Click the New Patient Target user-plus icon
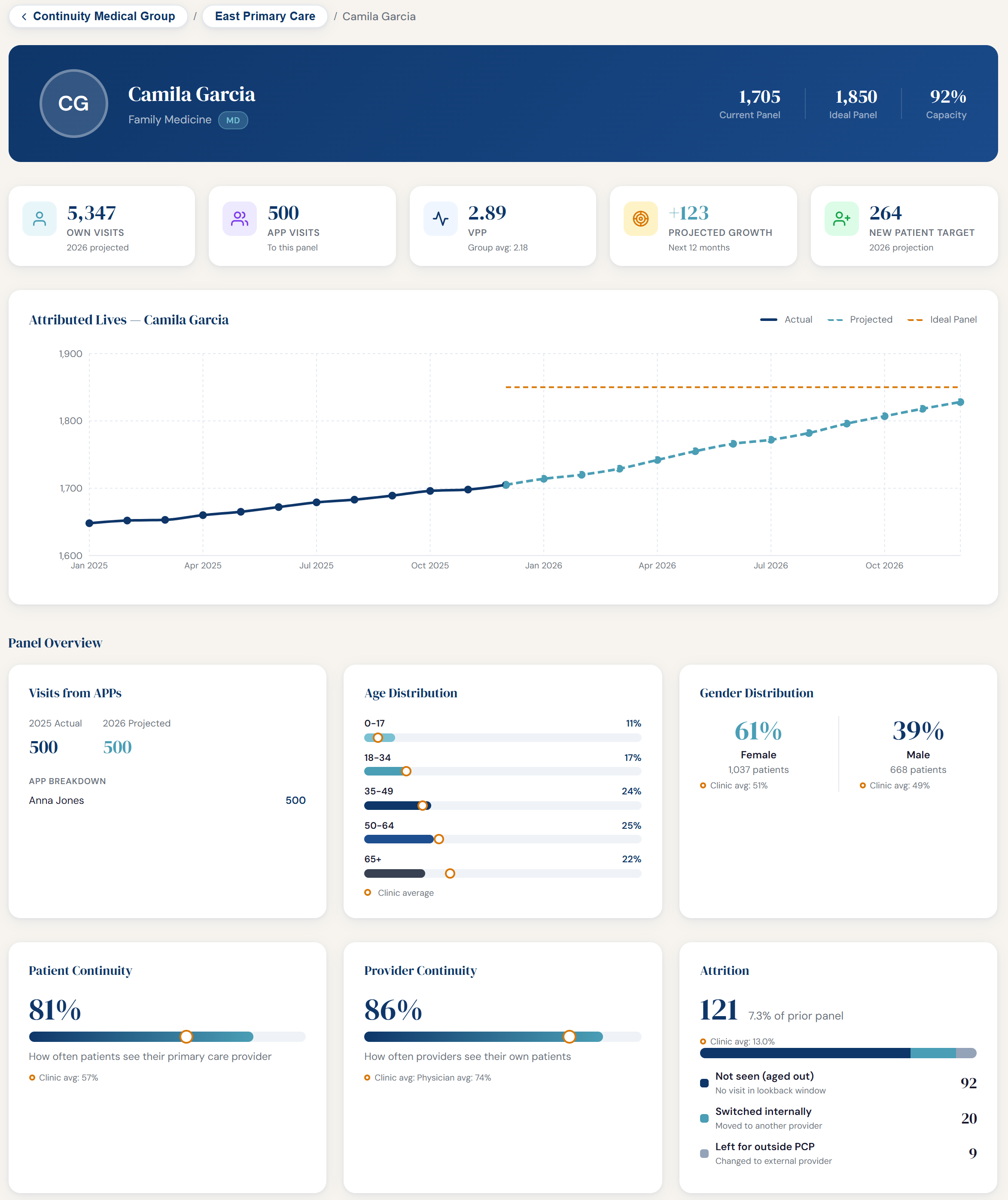The width and height of the screenshot is (1008, 1200). point(841,218)
